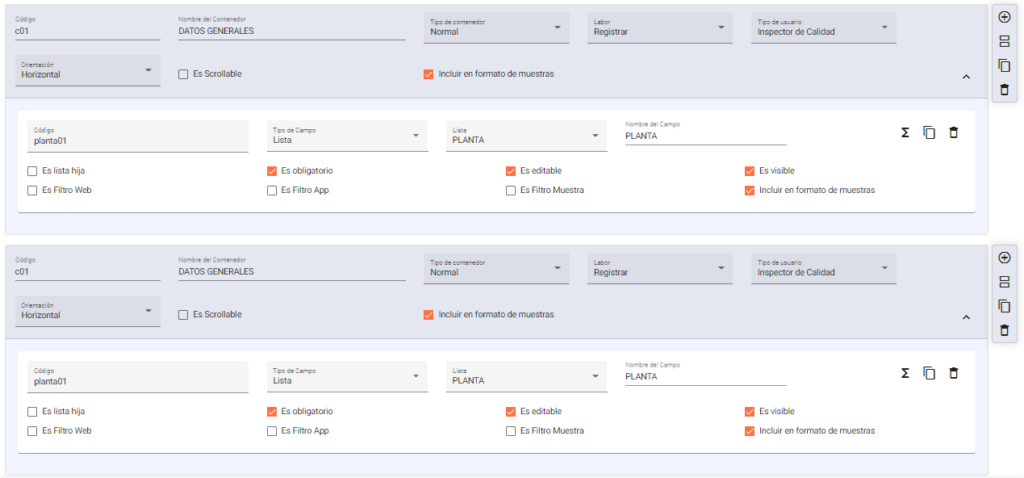
Task: Enable Es Scrollable in the top container
Action: [183, 74]
